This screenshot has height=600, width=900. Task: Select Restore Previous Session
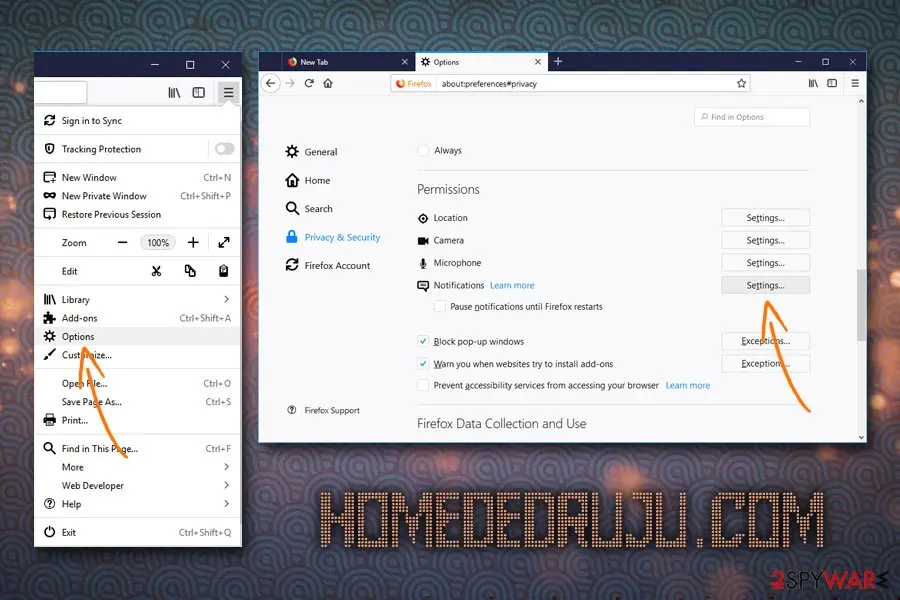(138, 214)
